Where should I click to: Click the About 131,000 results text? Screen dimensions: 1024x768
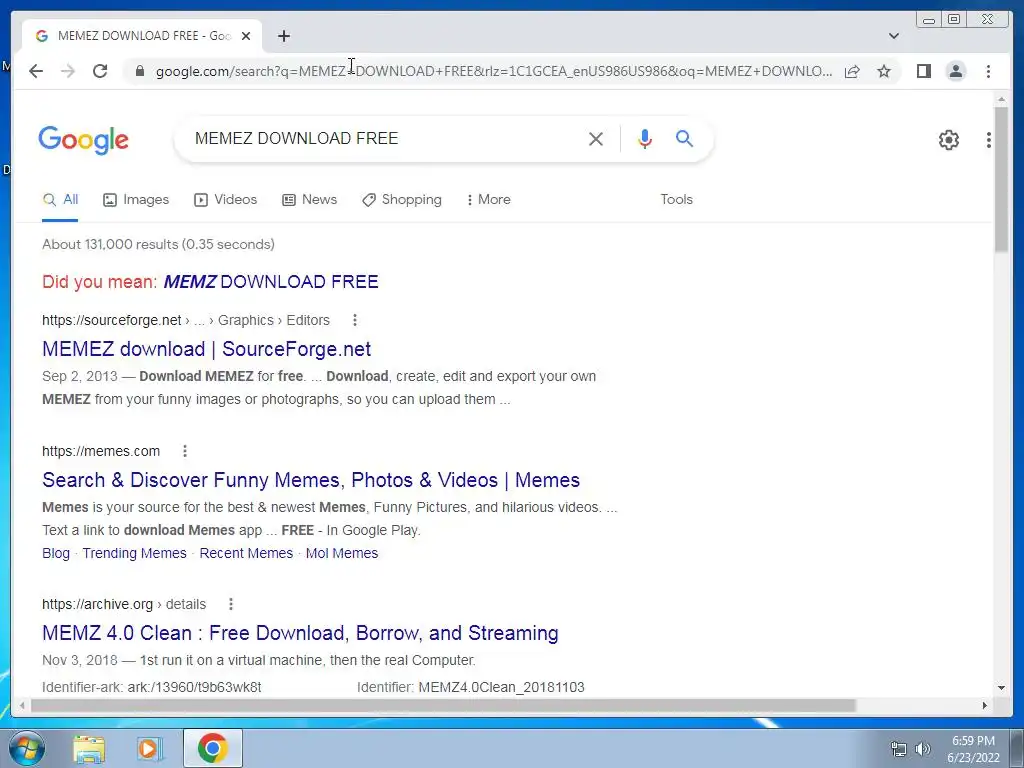(158, 244)
